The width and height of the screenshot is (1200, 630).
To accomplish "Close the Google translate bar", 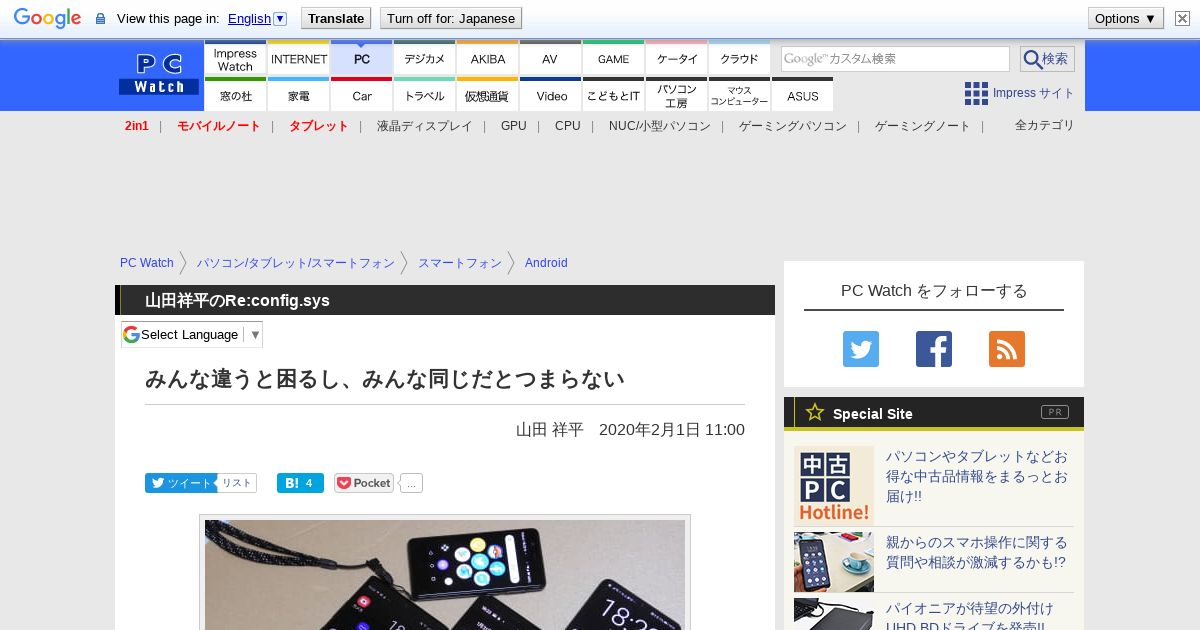I will [x=1182, y=18].
